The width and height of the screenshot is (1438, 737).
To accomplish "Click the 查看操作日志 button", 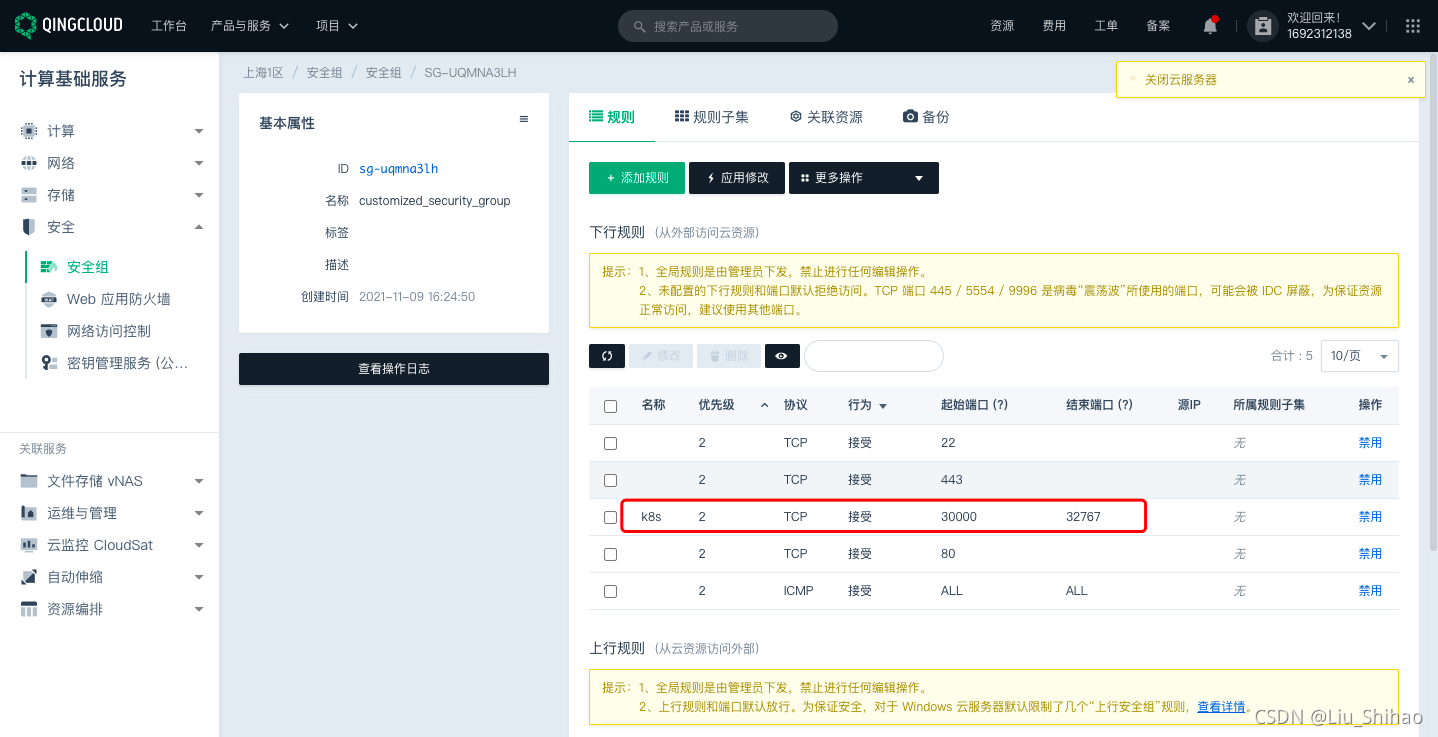I will (x=394, y=369).
